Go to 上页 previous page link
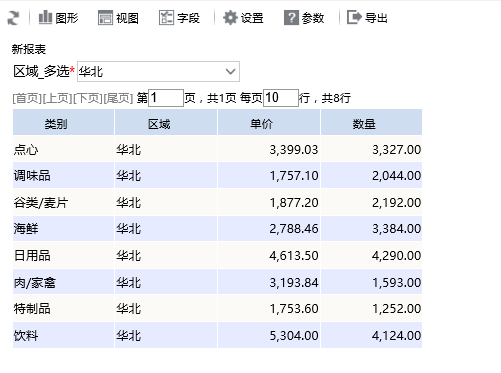The height and width of the screenshot is (373, 501). point(57,98)
